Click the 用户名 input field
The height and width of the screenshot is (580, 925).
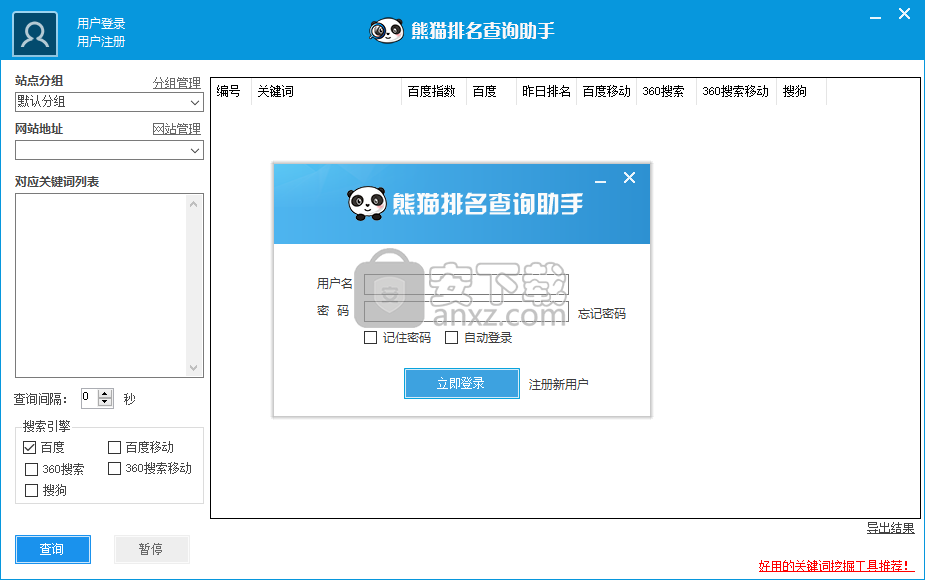coord(466,284)
